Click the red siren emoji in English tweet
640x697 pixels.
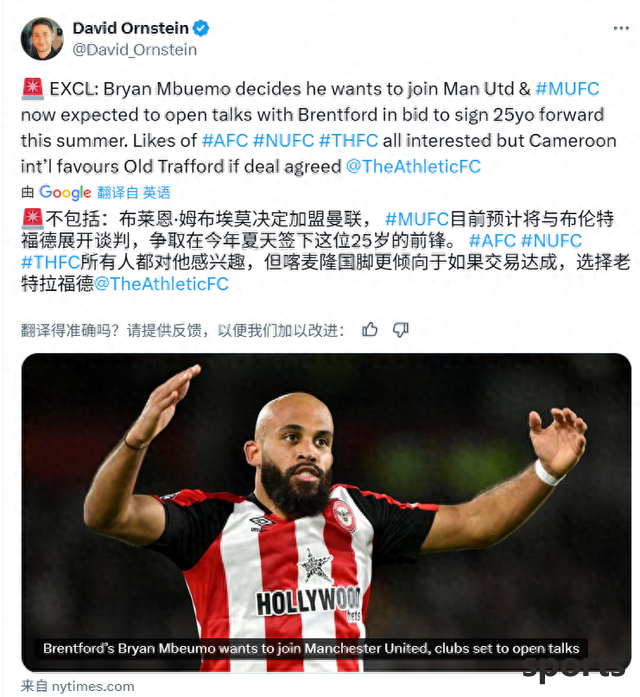click(32, 88)
